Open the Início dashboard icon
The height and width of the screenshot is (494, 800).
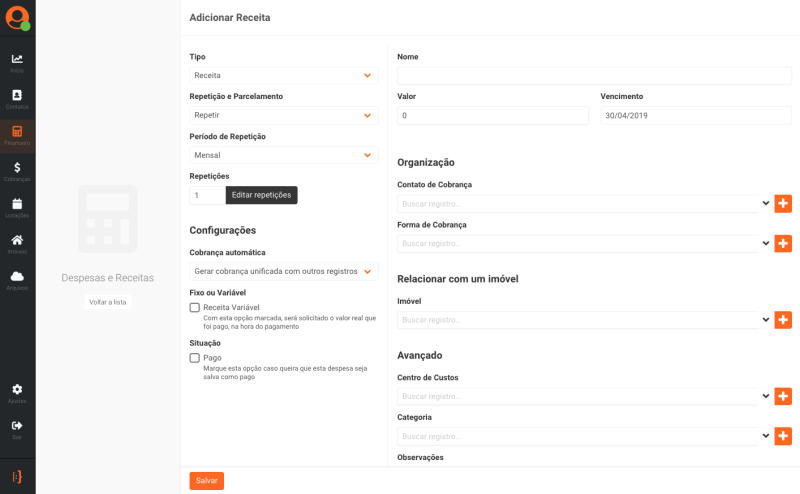click(x=17, y=62)
